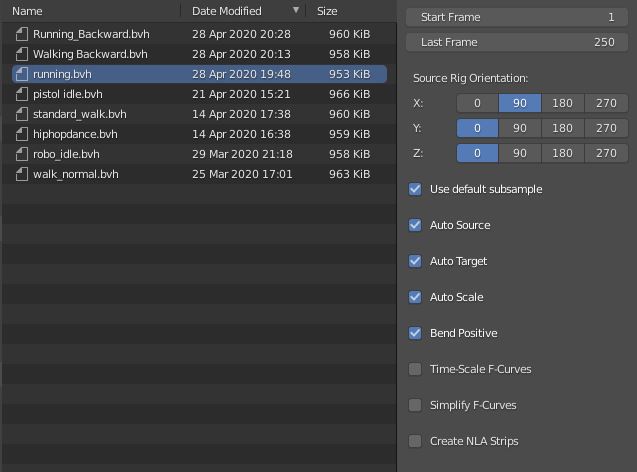Enable Time-Scale F-Curves

pos(415,369)
